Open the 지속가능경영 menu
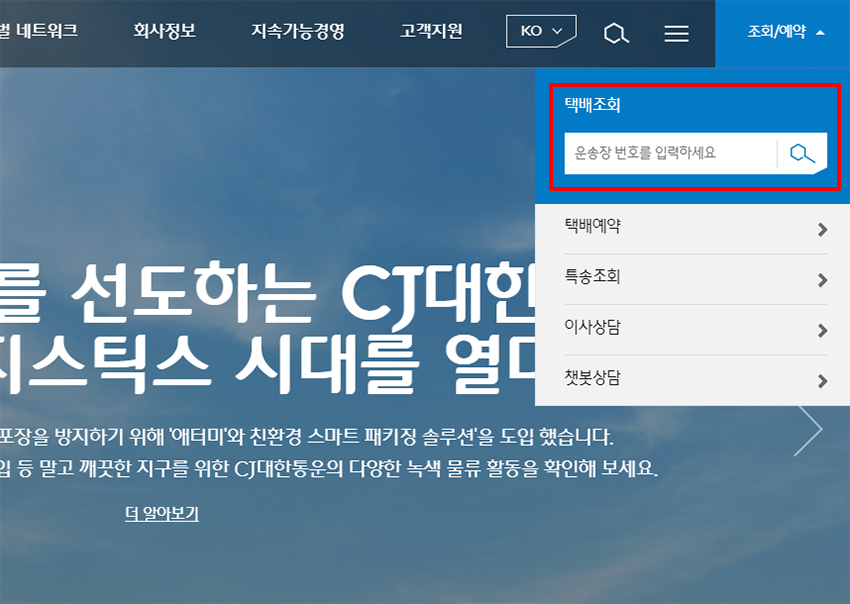Screen dimensions: 850x604 [298, 31]
